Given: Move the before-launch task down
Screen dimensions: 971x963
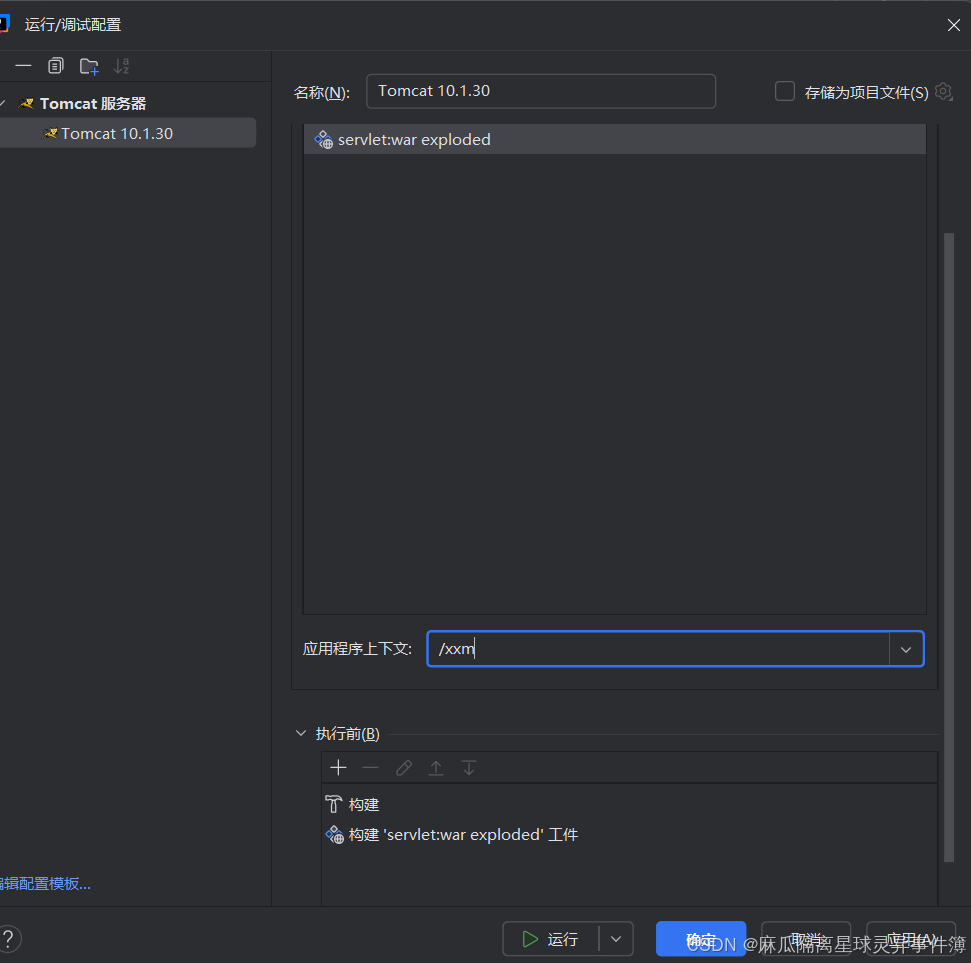Looking at the screenshot, I should [469, 768].
